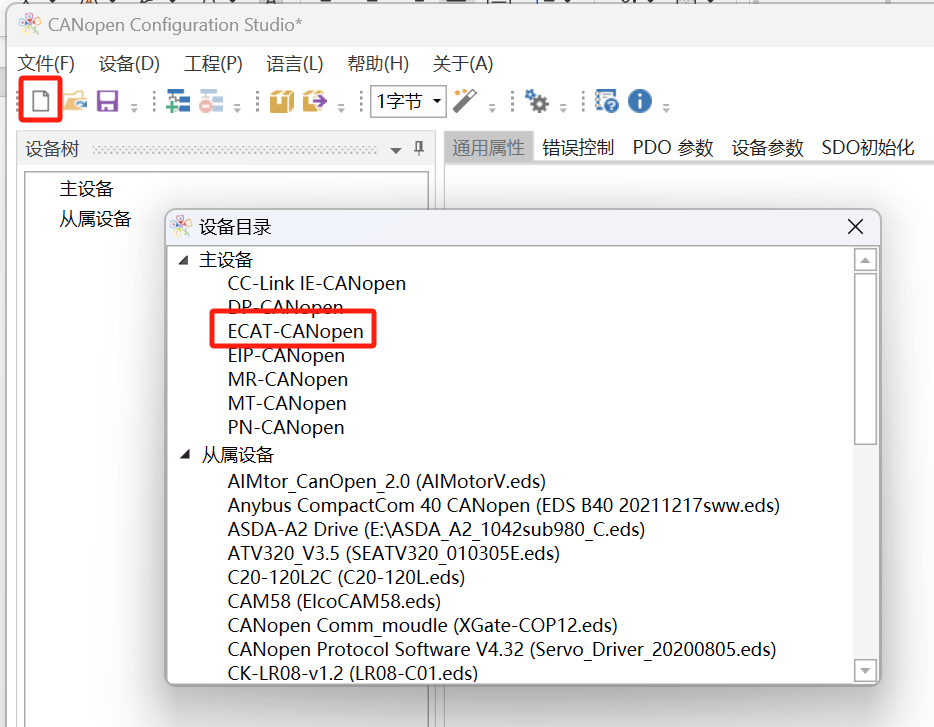Open the 工程(P) menu
The width and height of the screenshot is (934, 727).
click(213, 63)
